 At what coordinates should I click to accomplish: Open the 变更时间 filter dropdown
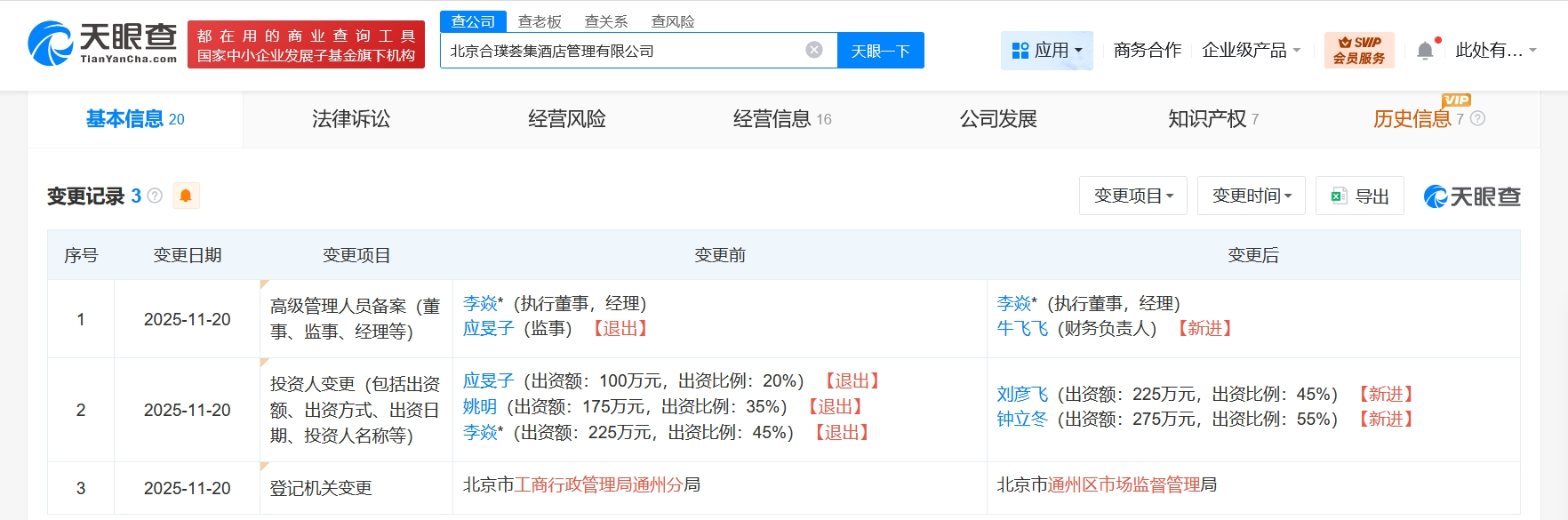[1251, 196]
